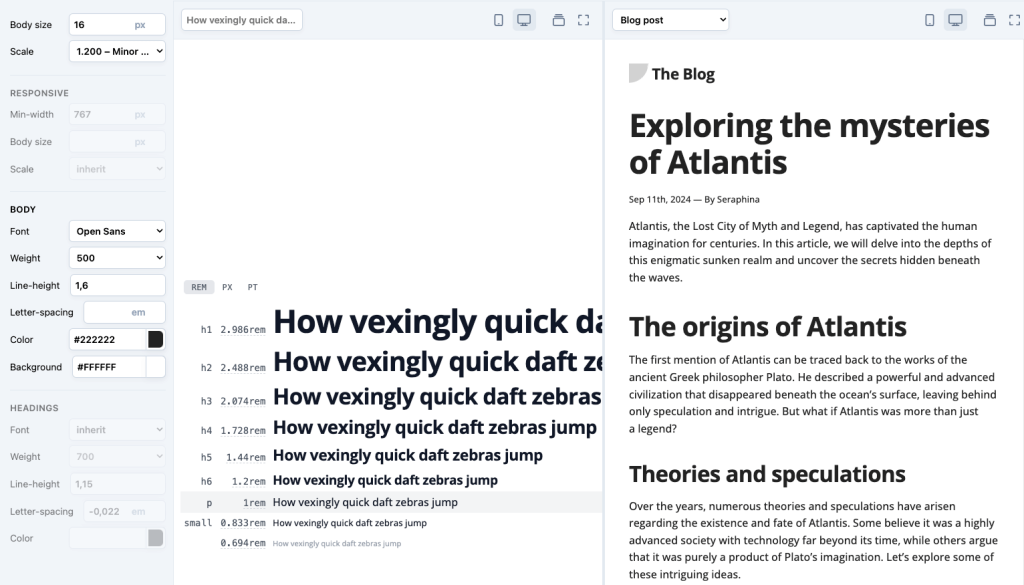The height and width of the screenshot is (585, 1024).
Task: Click the Background hex input #FFFFFF
Action: (108, 367)
